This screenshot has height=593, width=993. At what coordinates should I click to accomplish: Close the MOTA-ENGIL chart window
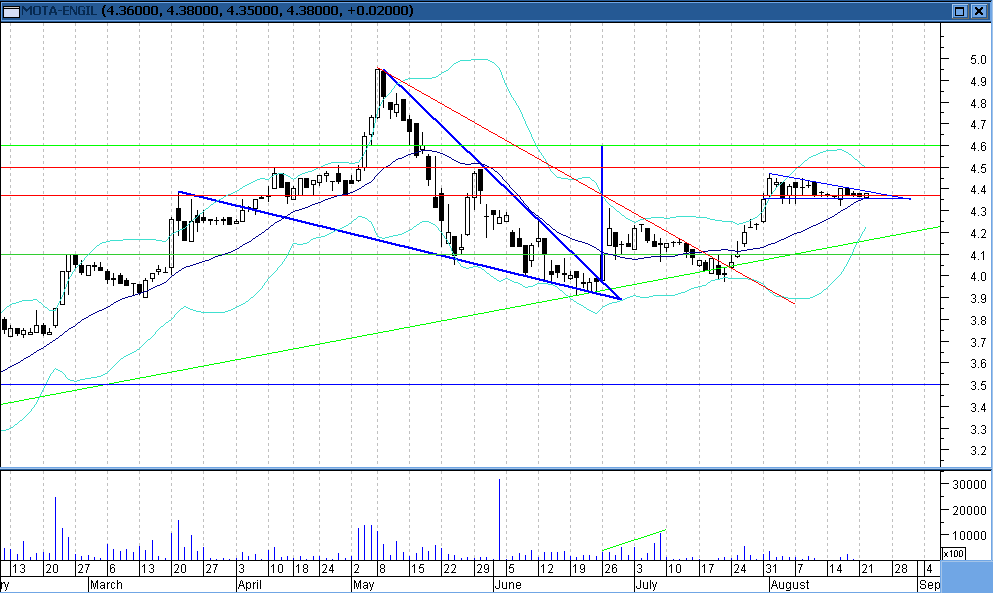click(978, 11)
